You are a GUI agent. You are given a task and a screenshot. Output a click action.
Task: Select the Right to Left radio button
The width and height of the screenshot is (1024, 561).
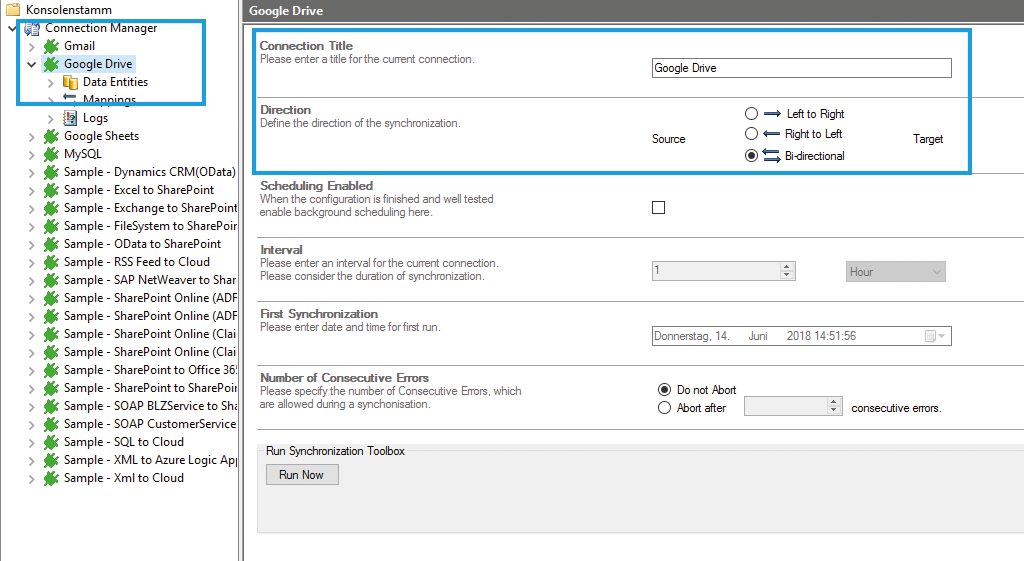[751, 134]
